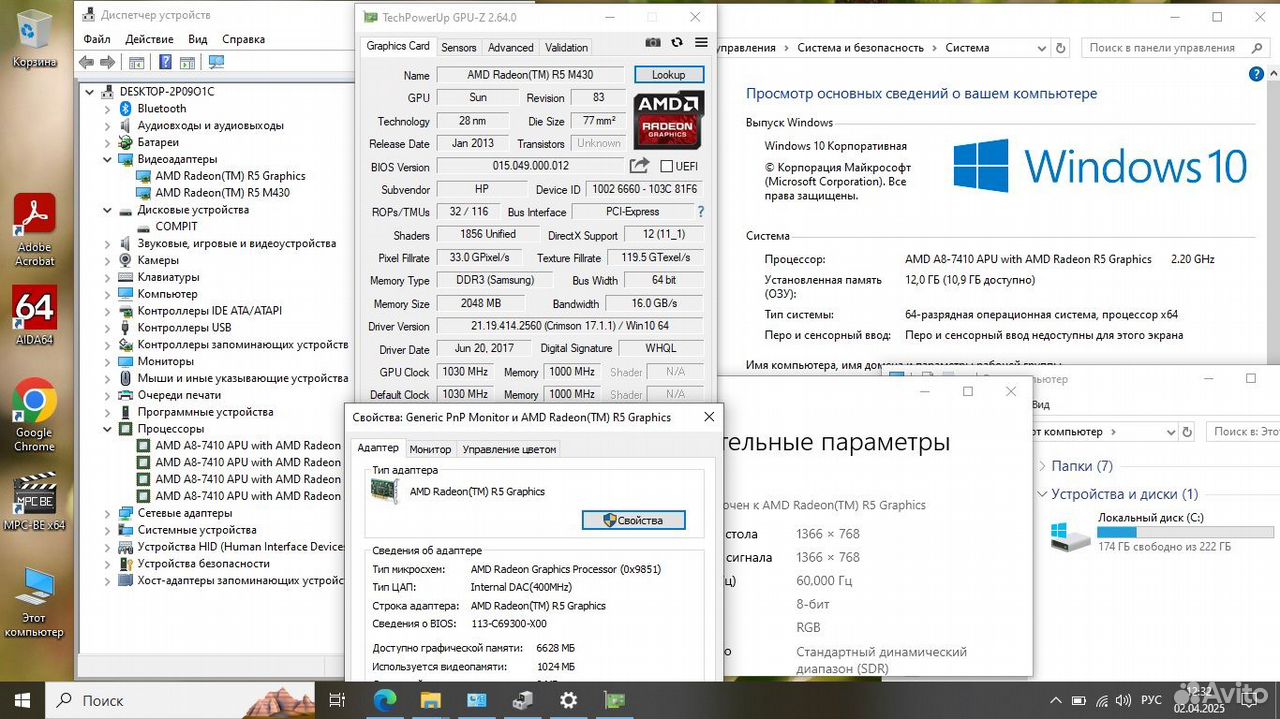Click the volume icon in system tray

1122,700
